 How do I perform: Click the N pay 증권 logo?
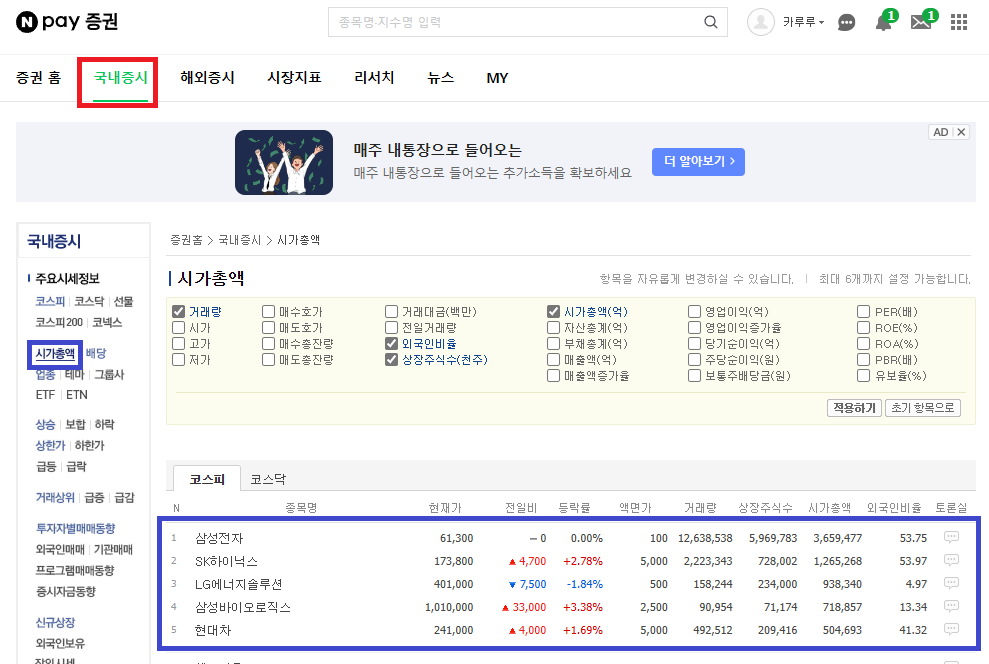[x=67, y=22]
